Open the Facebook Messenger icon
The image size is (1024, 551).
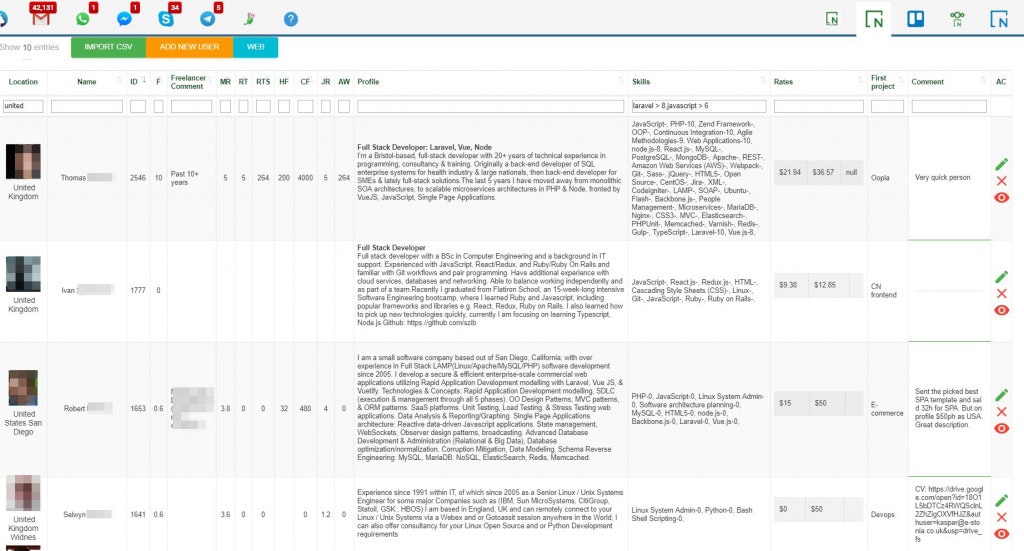124,18
